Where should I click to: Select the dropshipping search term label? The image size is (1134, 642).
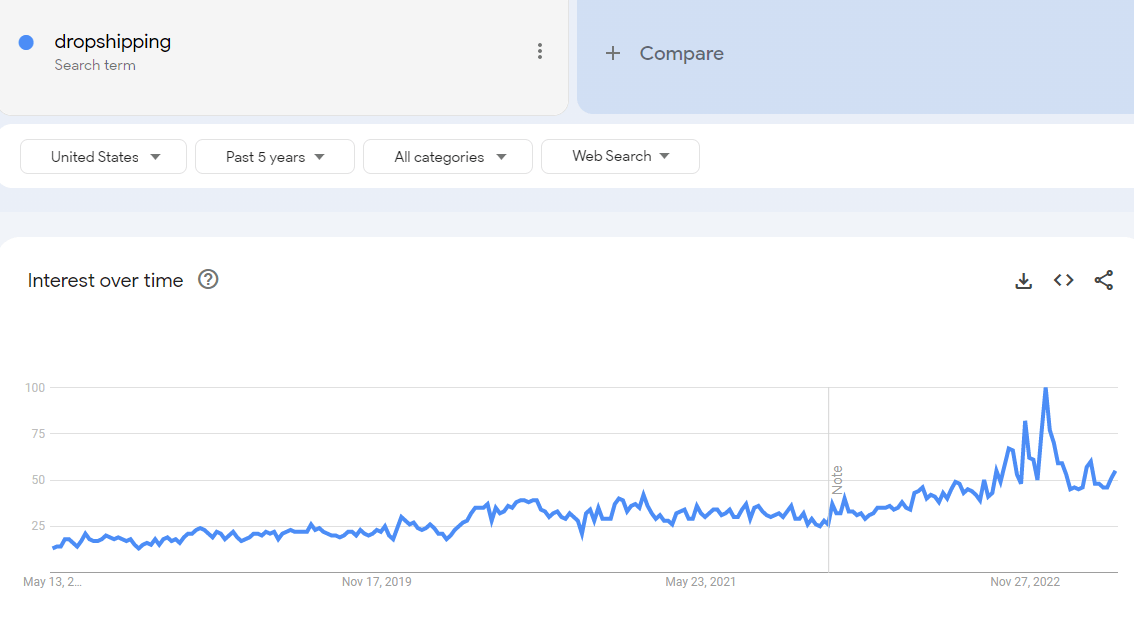click(x=114, y=42)
